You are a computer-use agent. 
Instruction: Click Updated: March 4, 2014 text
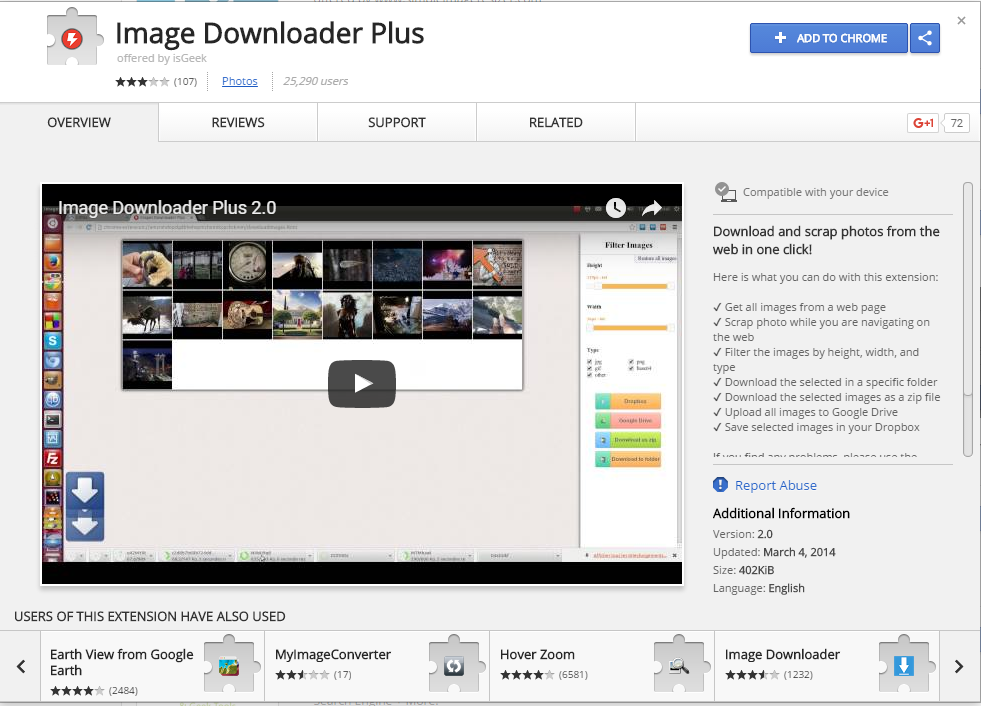tap(774, 552)
